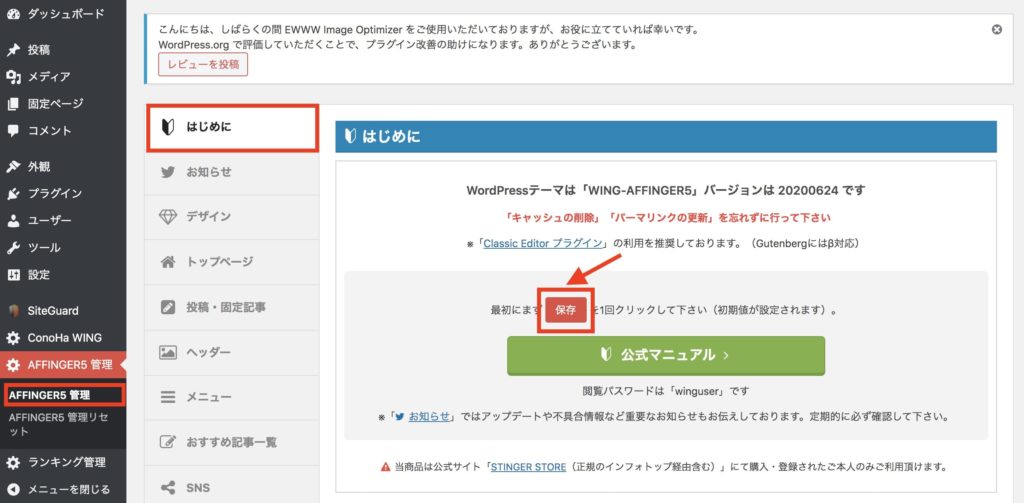
Task: Open the green 公式マニュアル button
Action: pos(666,355)
